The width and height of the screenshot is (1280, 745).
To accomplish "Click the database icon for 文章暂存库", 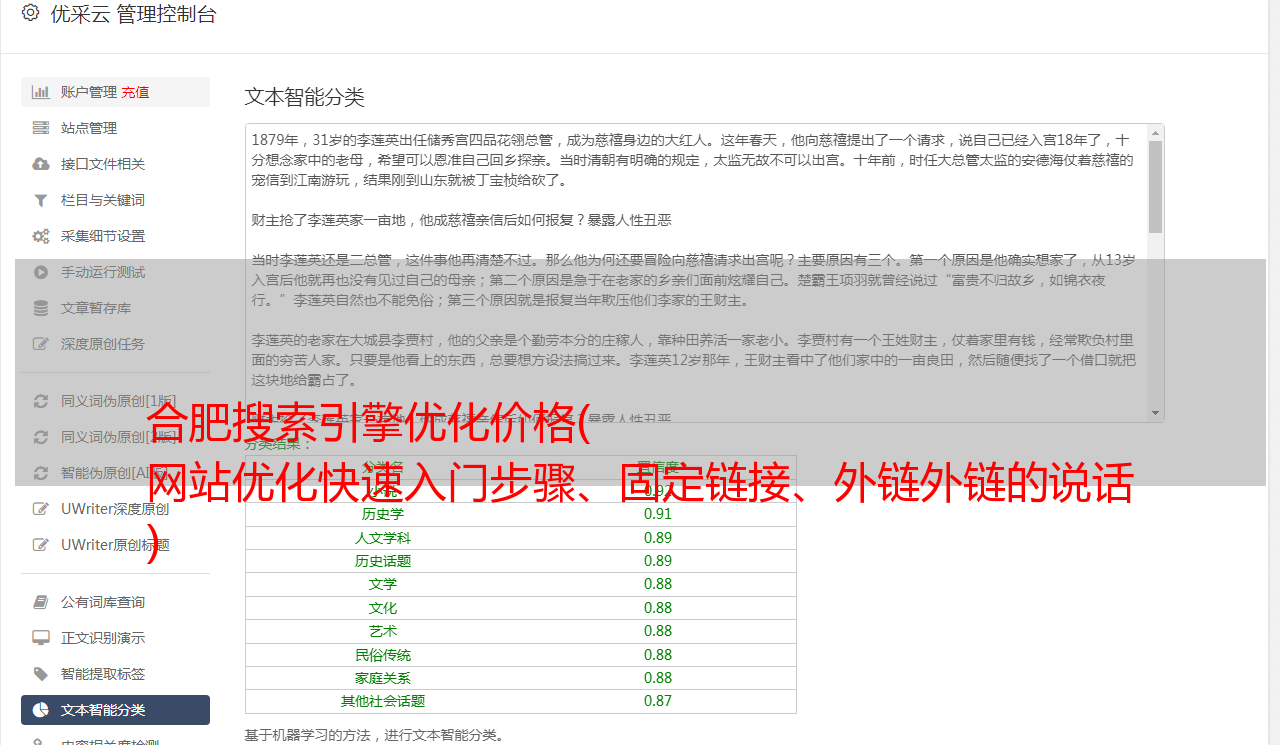I will point(41,308).
